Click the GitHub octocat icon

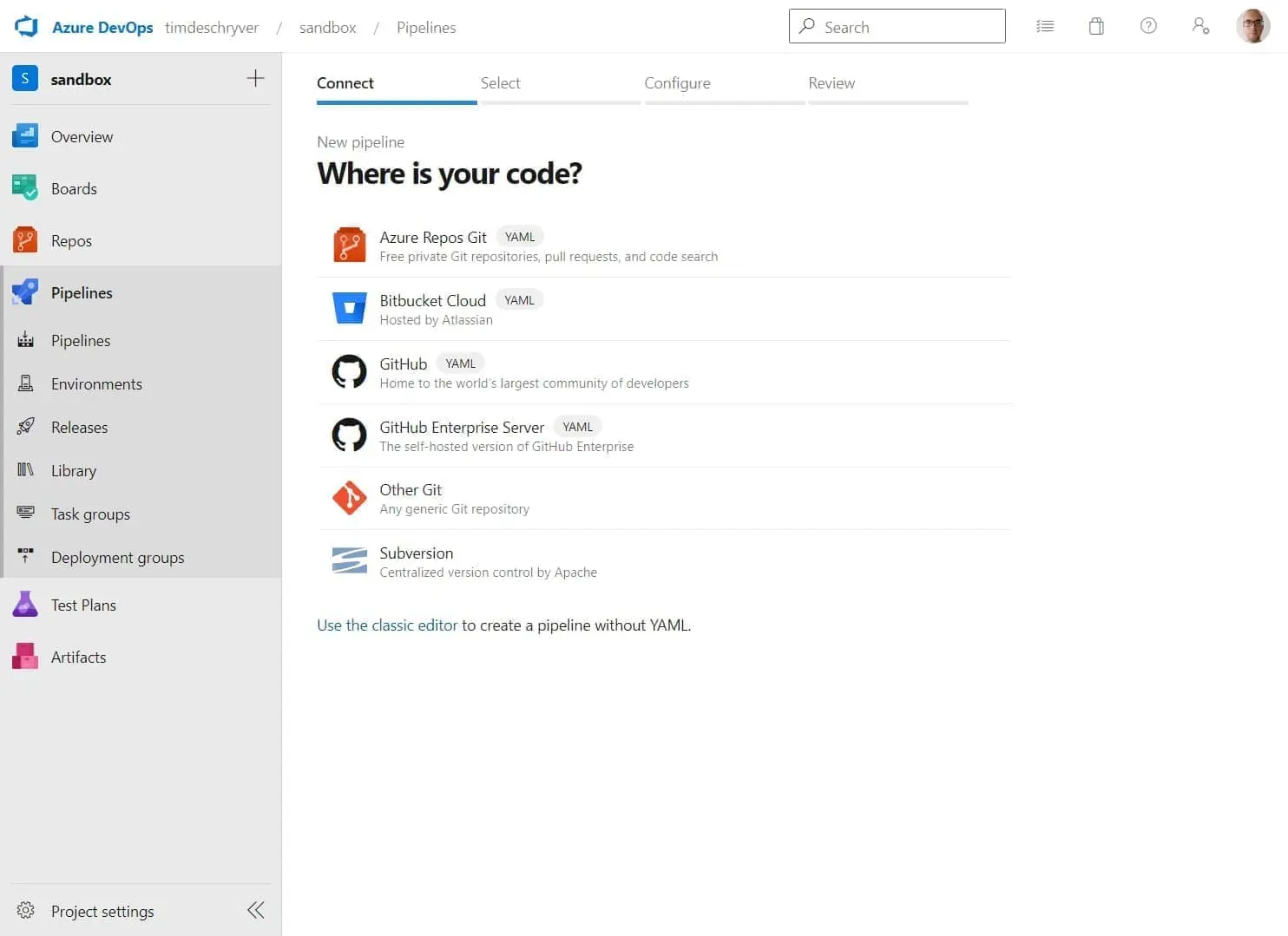[x=350, y=371]
